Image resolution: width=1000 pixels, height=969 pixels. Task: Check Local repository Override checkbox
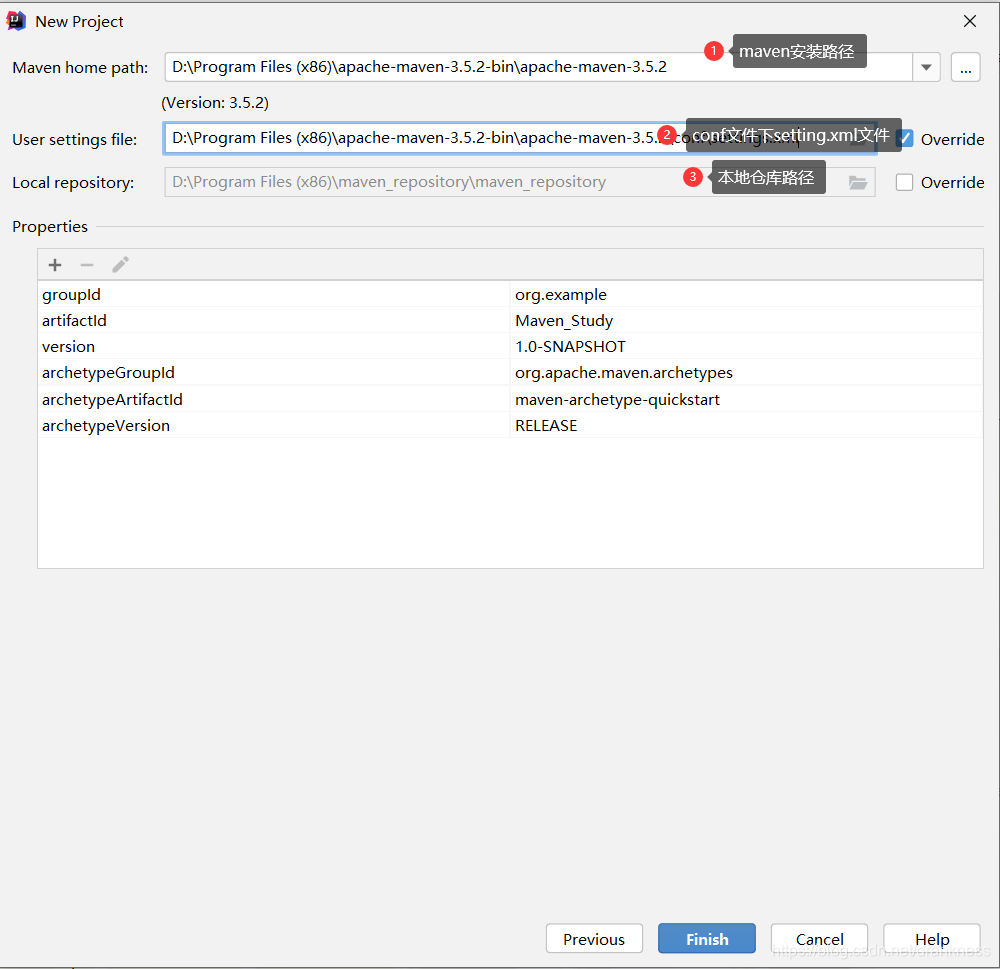click(x=904, y=182)
